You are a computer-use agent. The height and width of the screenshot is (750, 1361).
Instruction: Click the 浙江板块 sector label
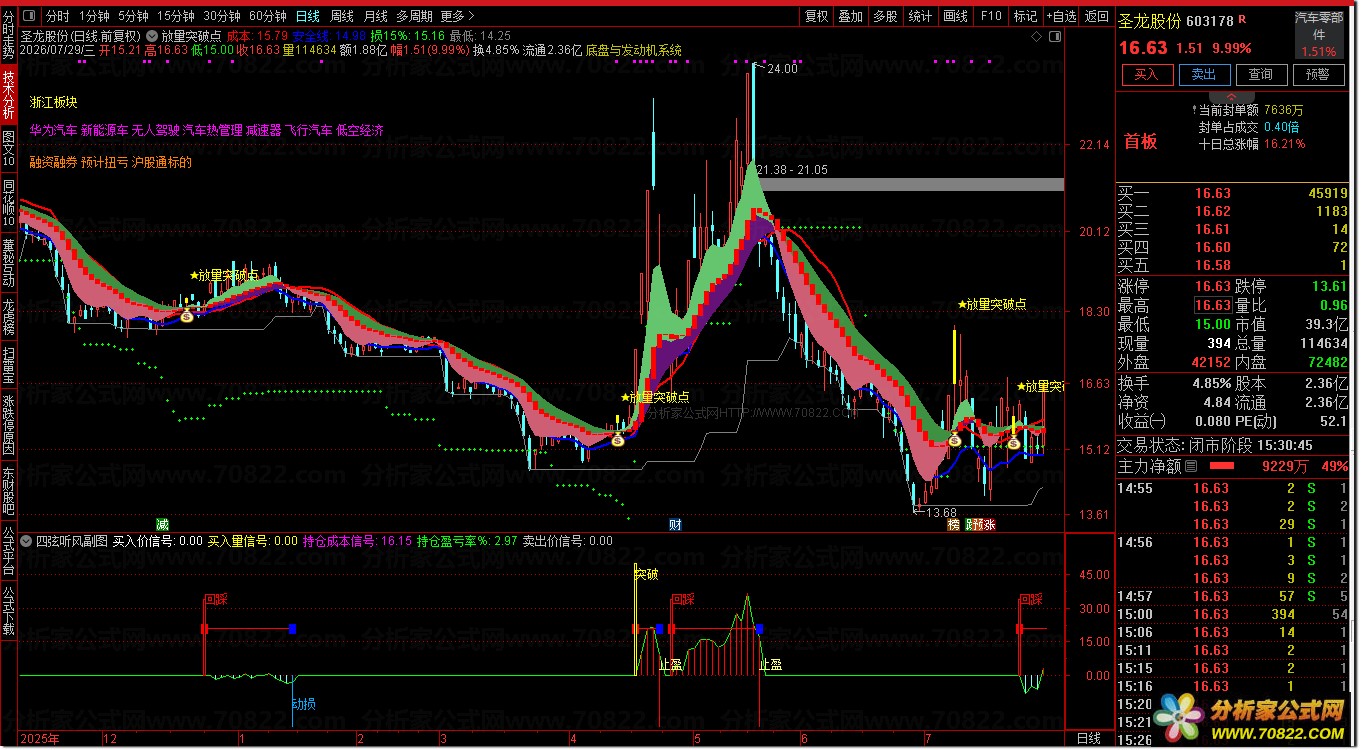point(54,102)
